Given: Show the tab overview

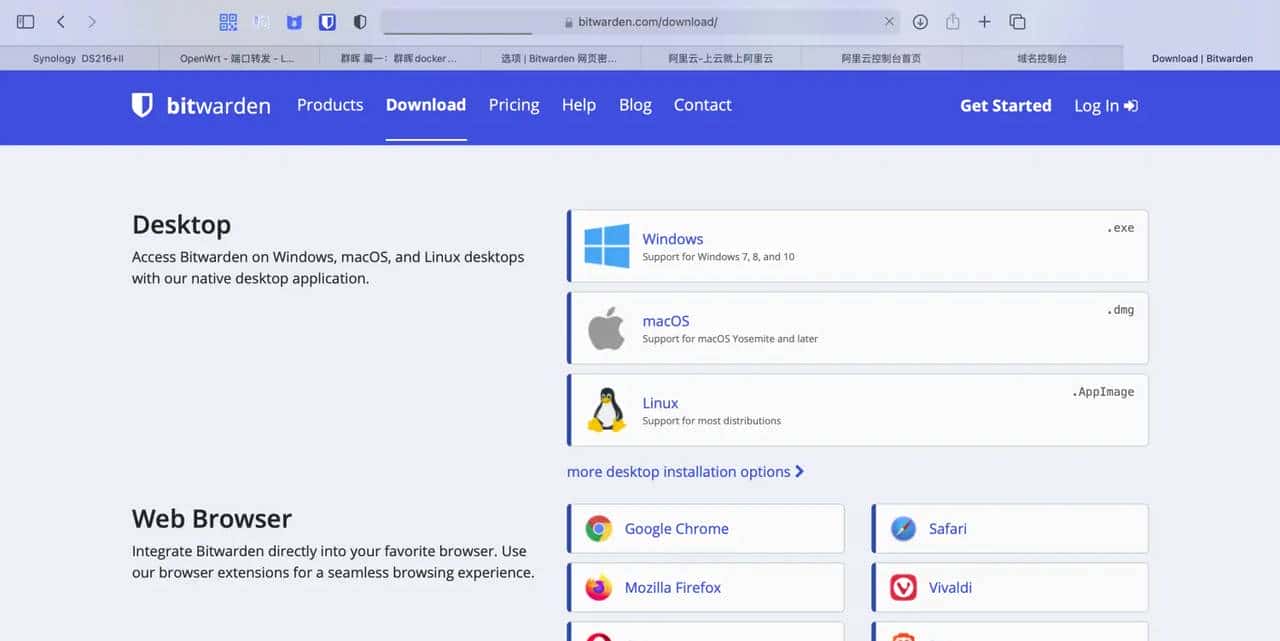Looking at the screenshot, I should coord(1018,22).
